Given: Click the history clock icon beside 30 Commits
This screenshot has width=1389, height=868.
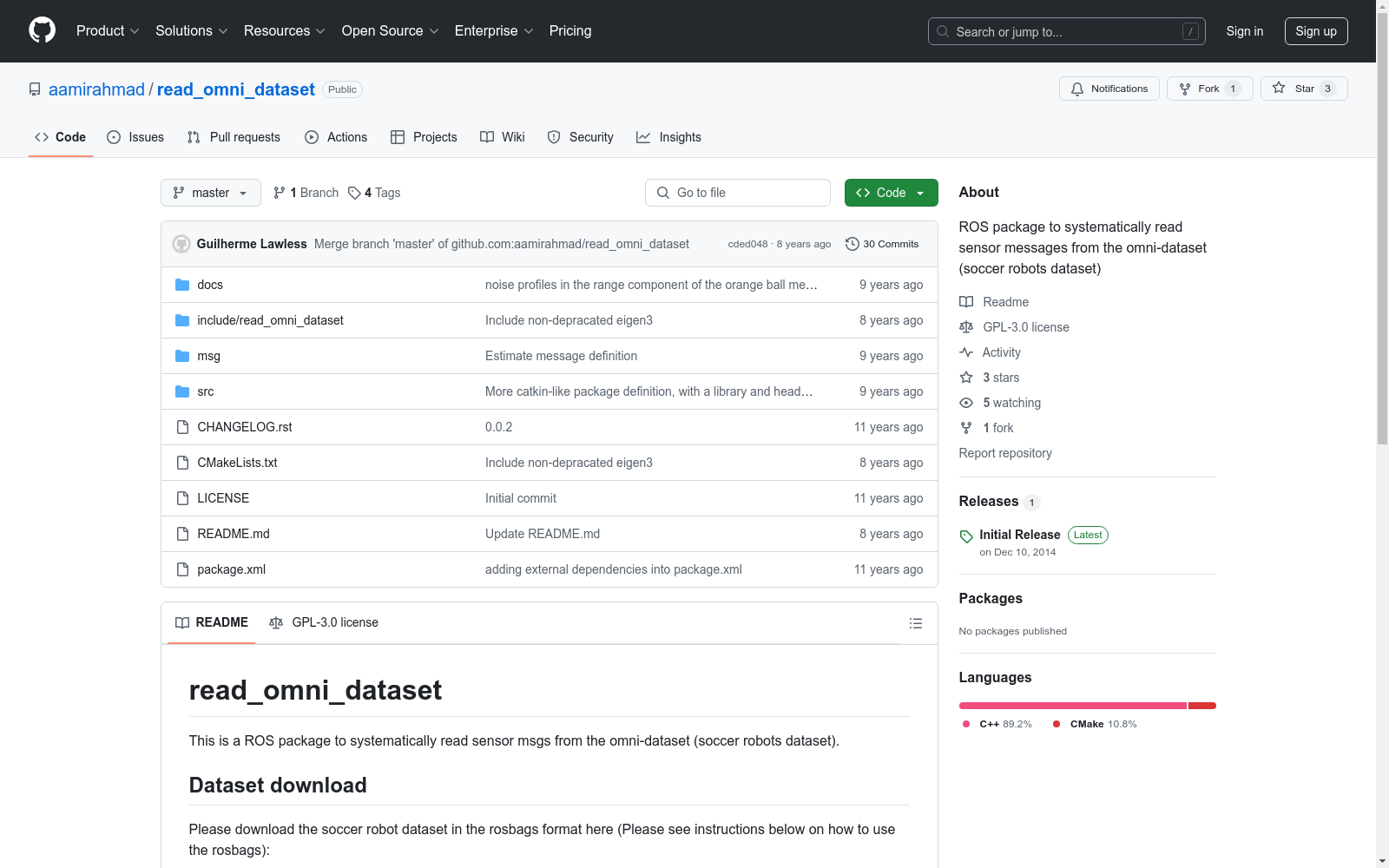Looking at the screenshot, I should (852, 244).
